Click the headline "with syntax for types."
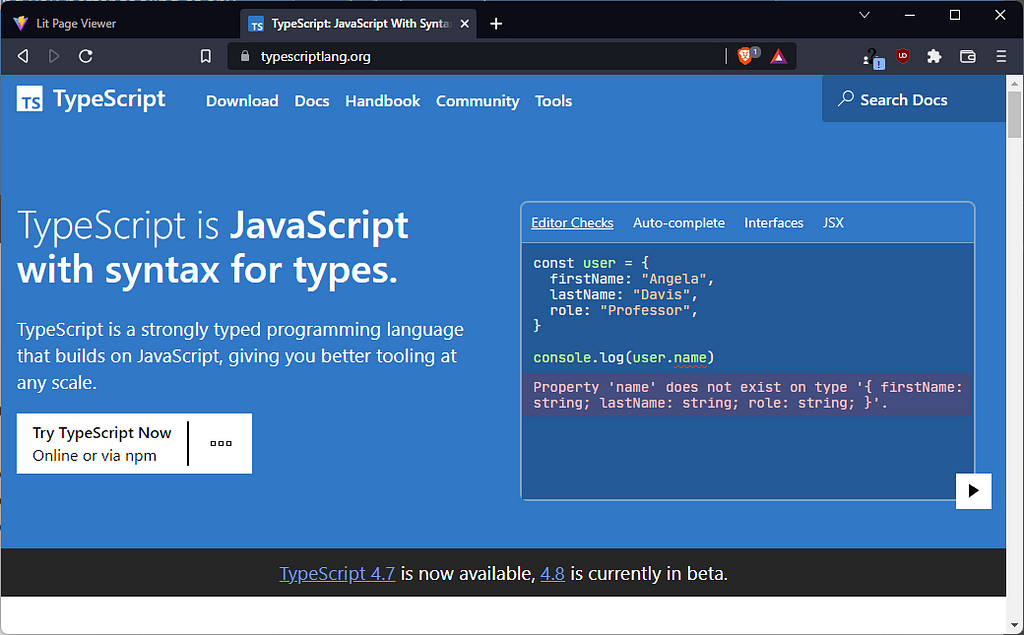Viewport: 1024px width, 635px height. click(207, 269)
